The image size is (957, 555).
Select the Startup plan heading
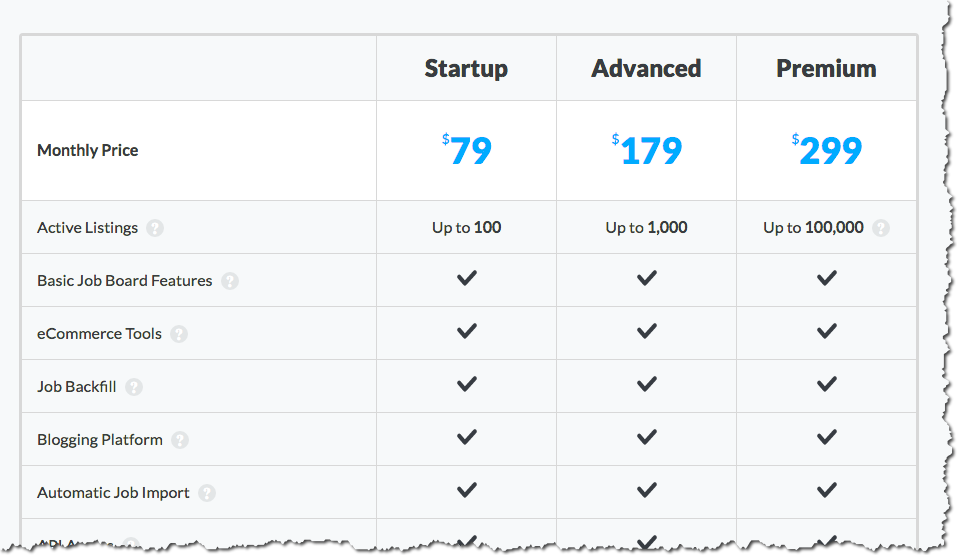(x=466, y=69)
